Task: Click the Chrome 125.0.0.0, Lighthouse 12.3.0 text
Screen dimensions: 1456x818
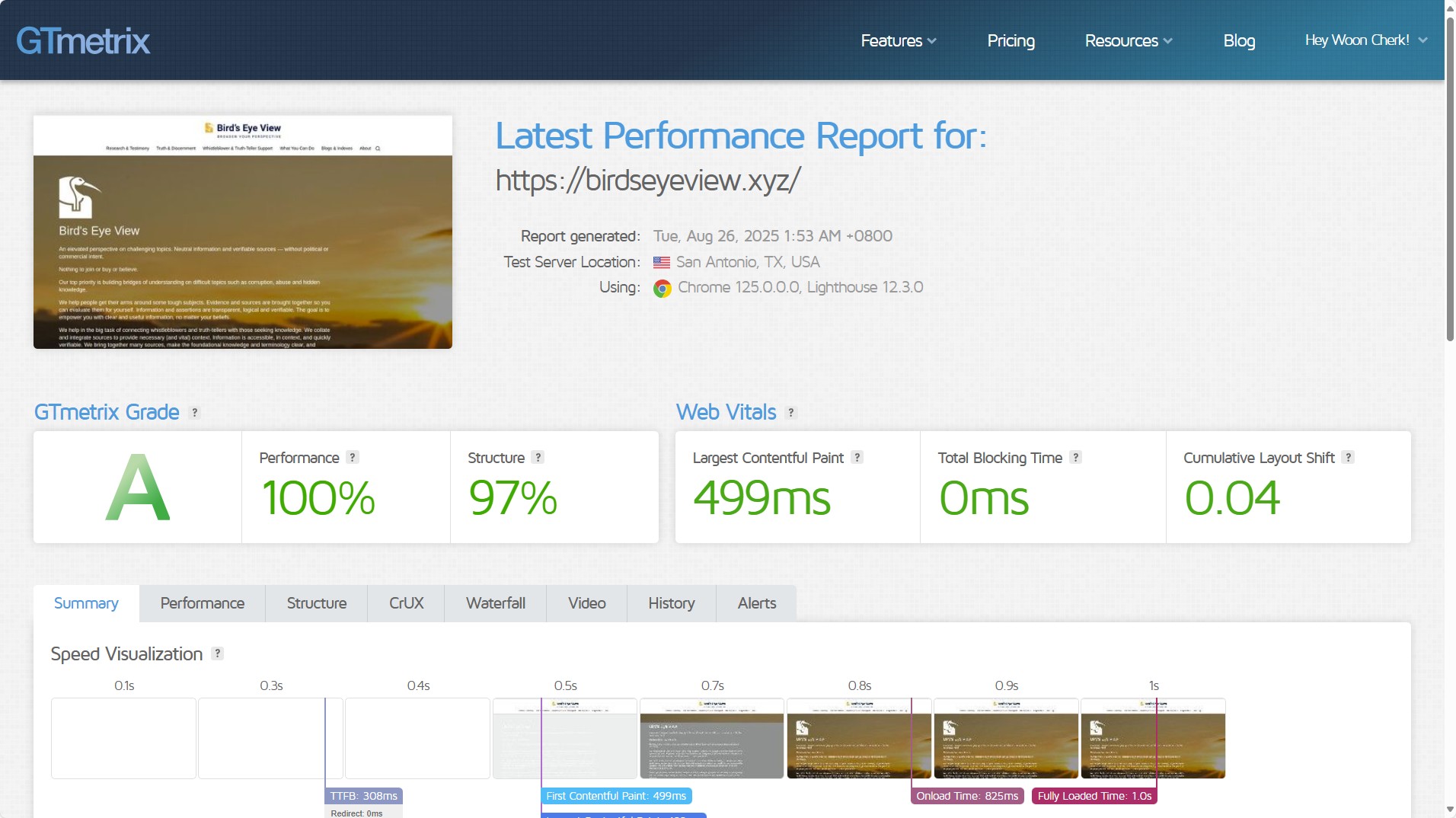Action: click(800, 287)
